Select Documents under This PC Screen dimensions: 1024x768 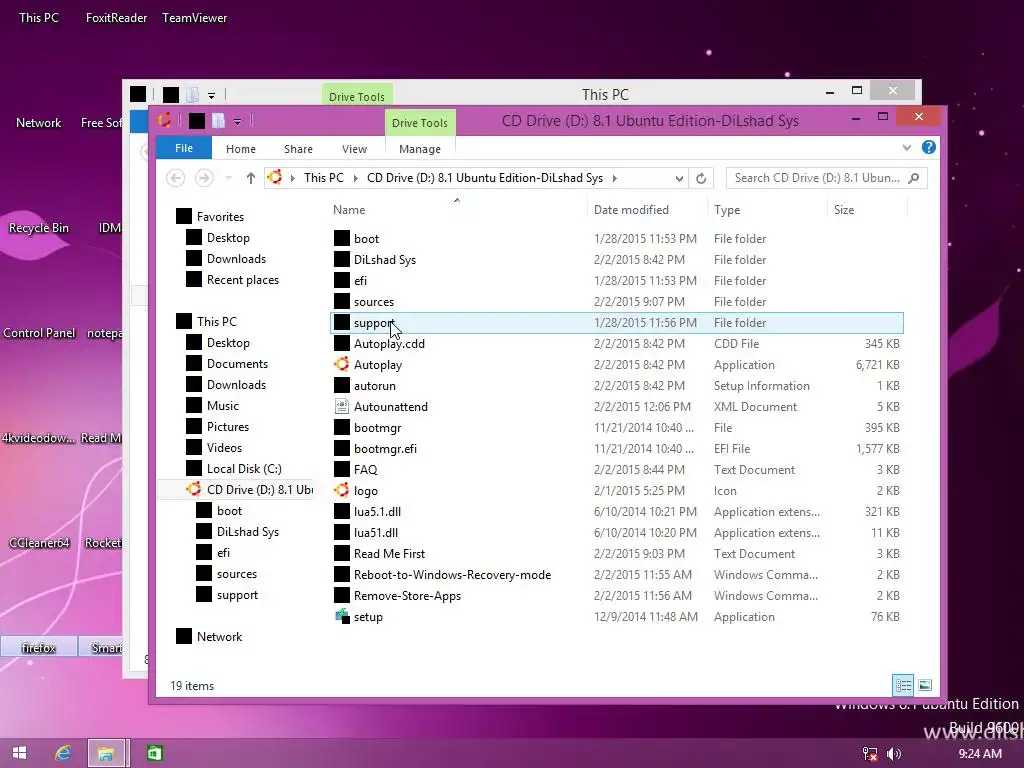tap(237, 364)
